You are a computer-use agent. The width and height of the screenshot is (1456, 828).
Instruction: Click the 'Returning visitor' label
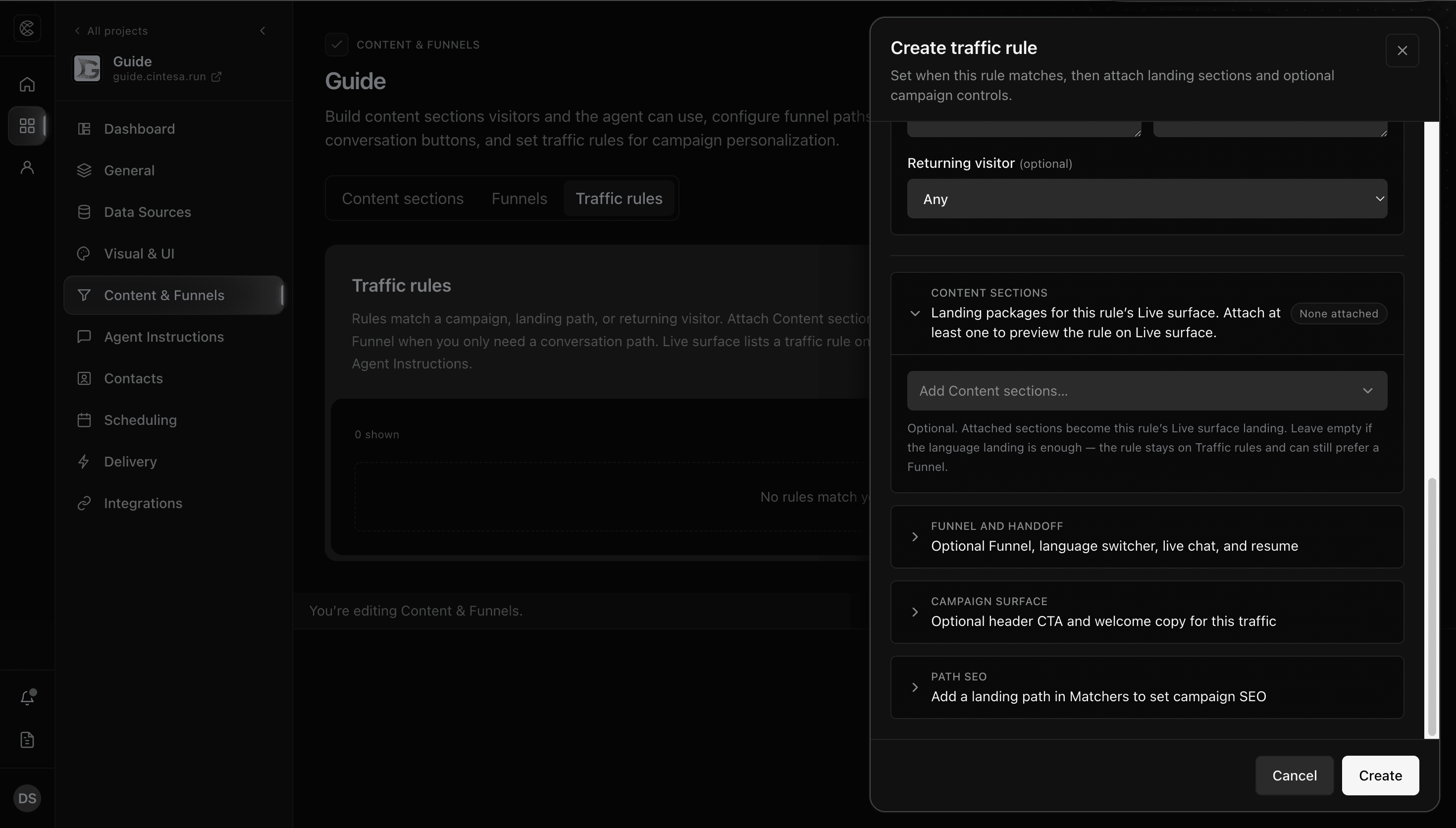[x=960, y=163]
